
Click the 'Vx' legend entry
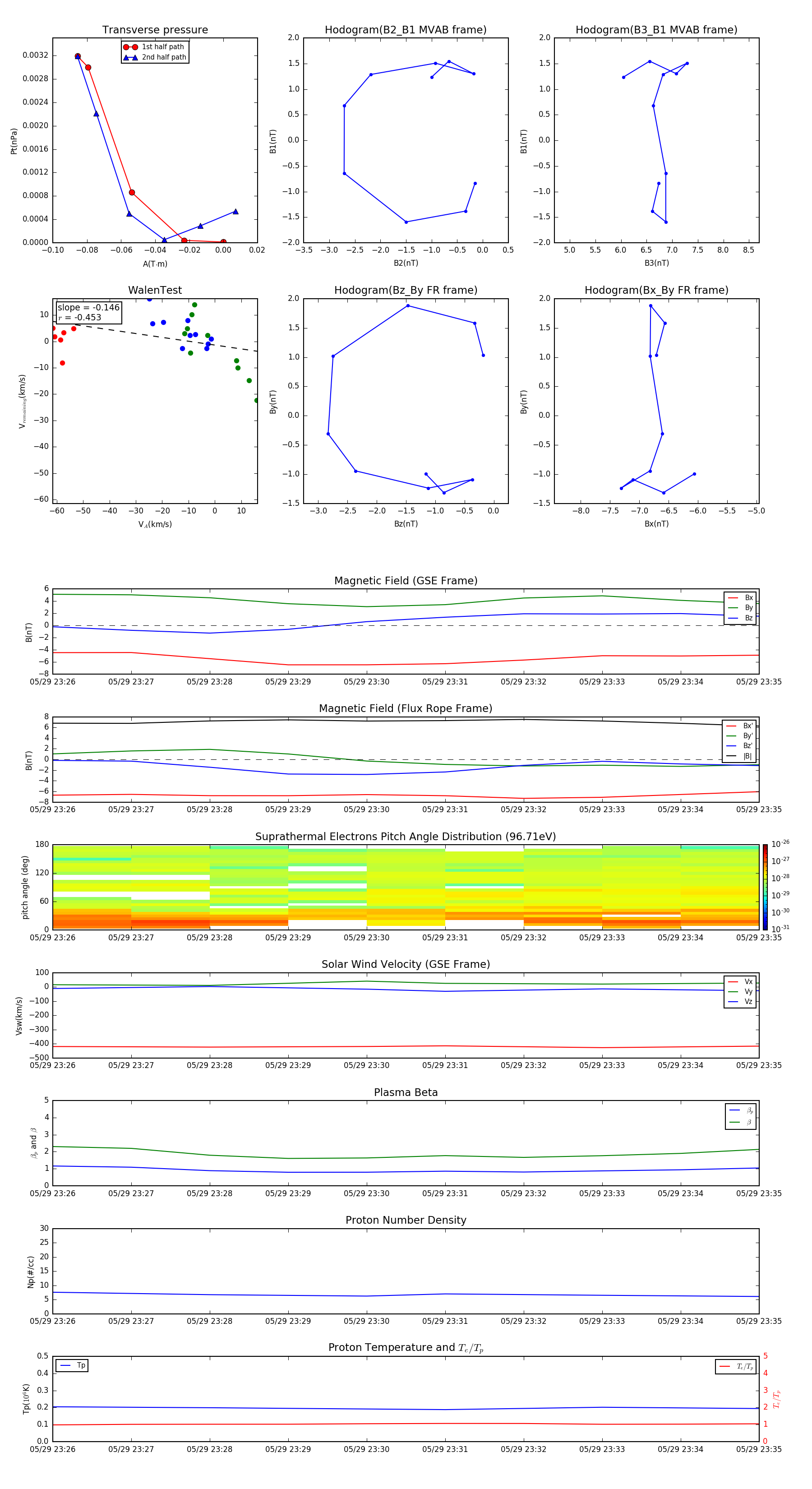(x=740, y=981)
